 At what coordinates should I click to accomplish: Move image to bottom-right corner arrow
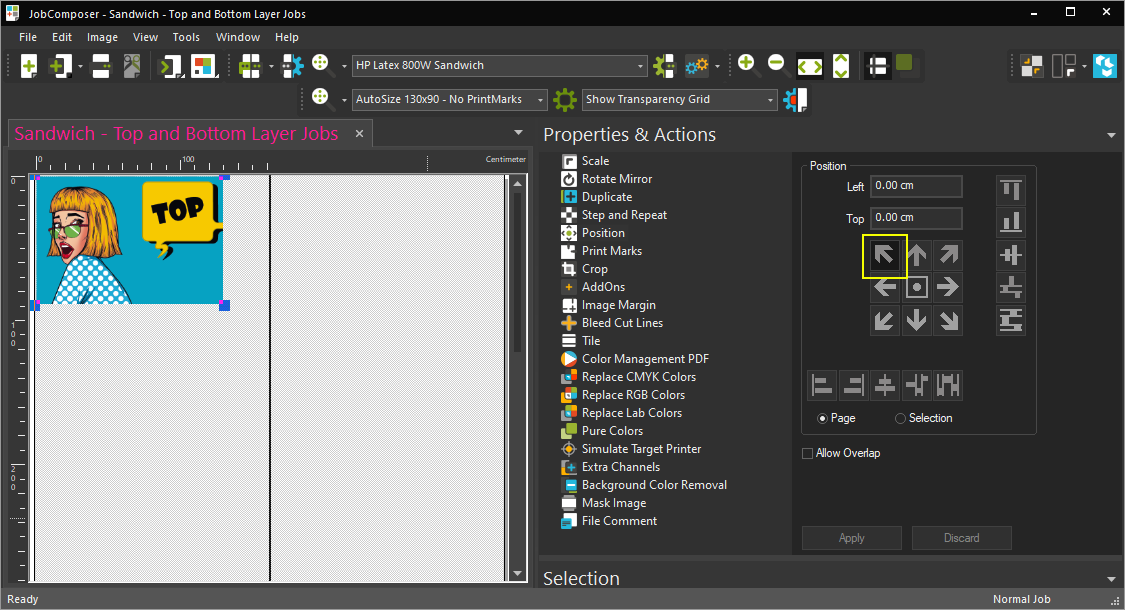tap(949, 320)
